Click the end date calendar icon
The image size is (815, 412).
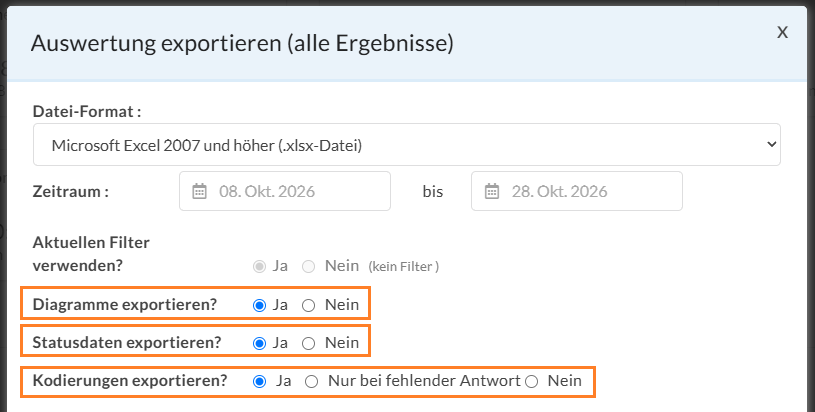click(492, 191)
